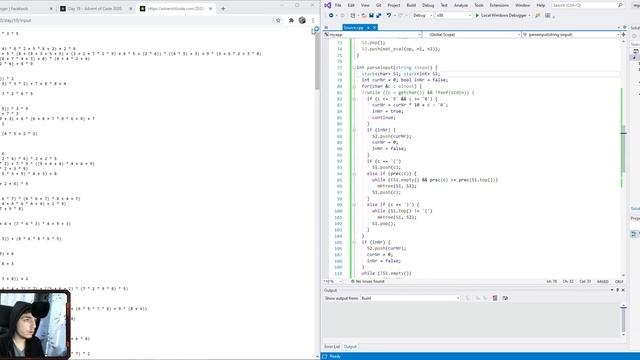Click the Visual Studio logo icon

tap(327, 5)
